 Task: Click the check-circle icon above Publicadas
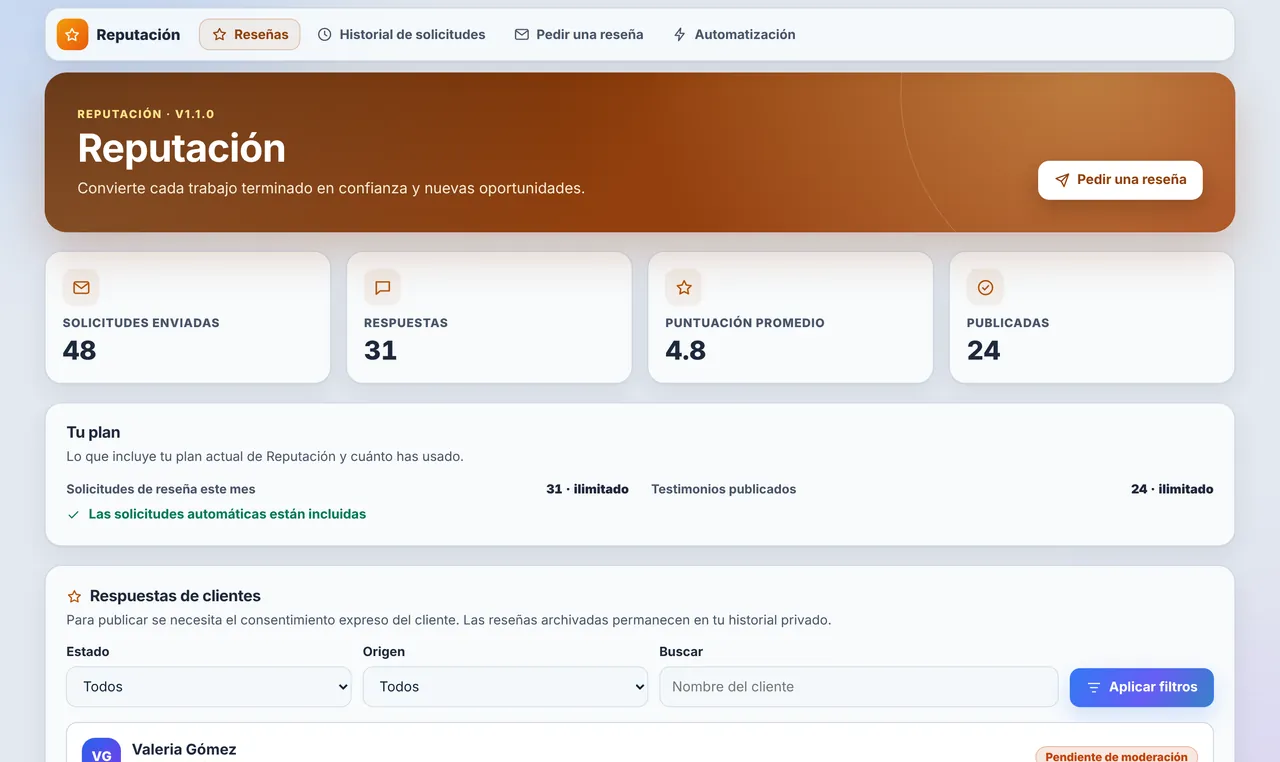coord(985,287)
